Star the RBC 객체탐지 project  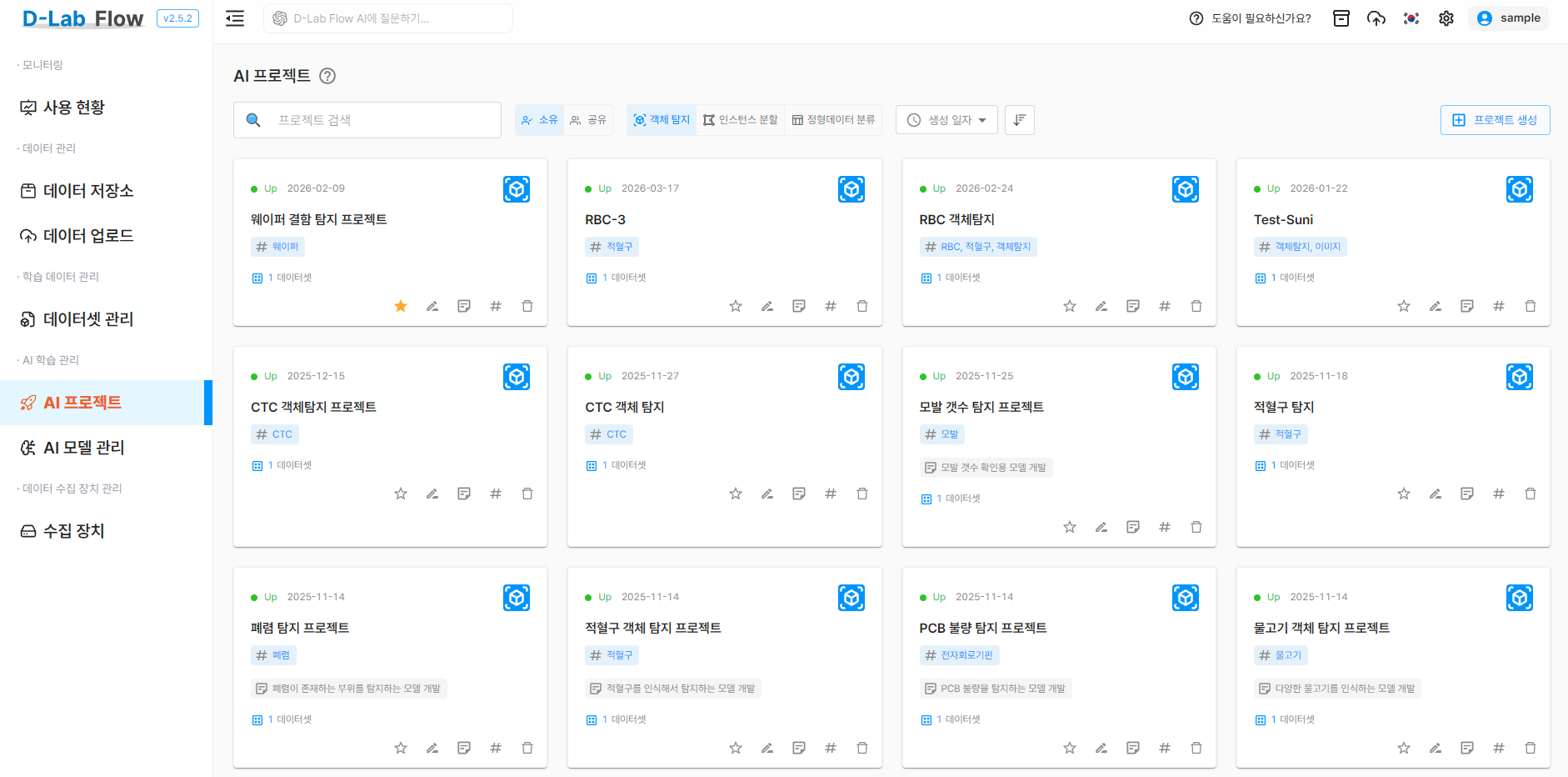tap(1070, 306)
